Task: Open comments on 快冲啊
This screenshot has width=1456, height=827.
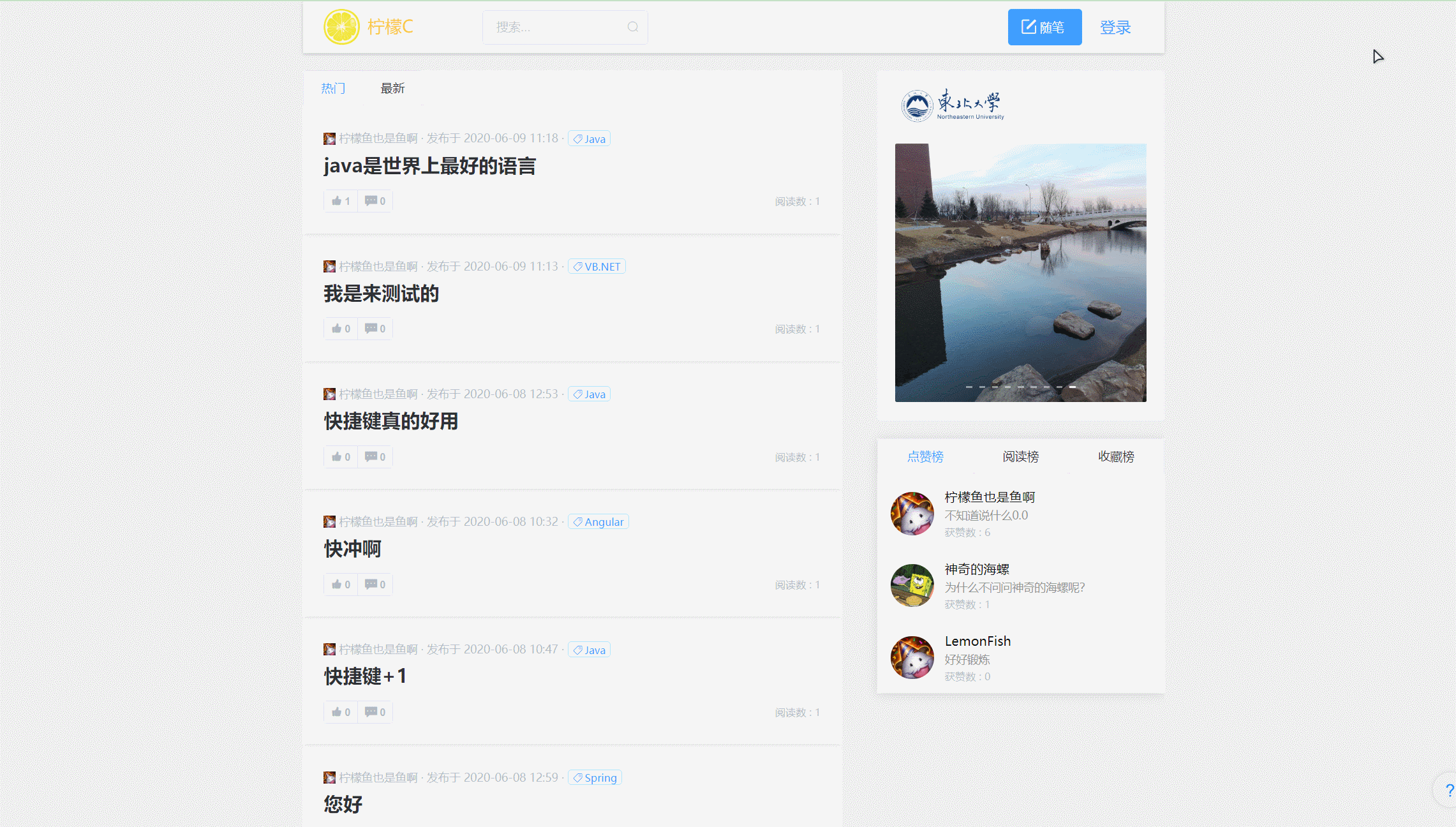Action: (x=375, y=585)
